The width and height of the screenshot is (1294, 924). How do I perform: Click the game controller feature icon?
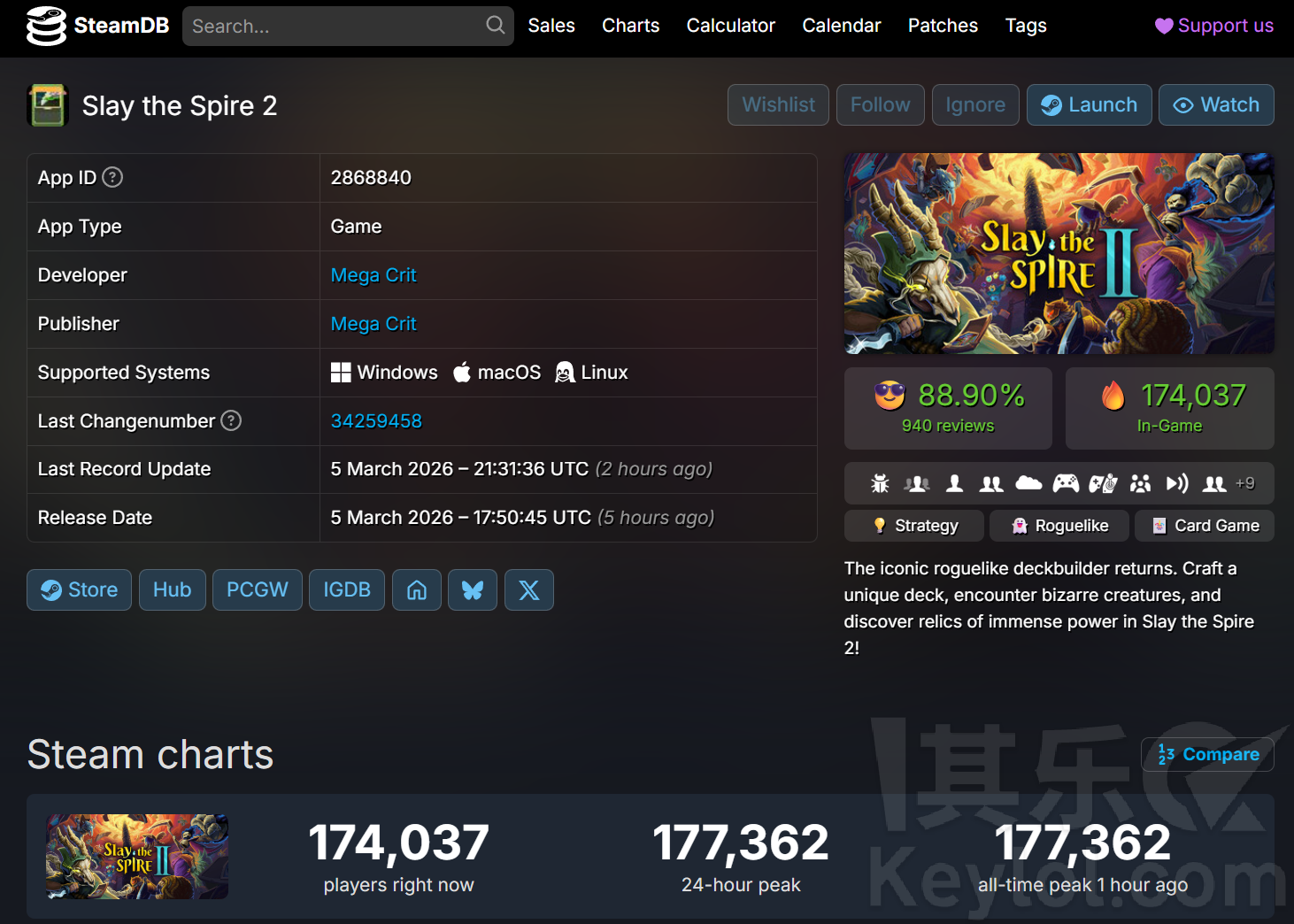pyautogui.click(x=1066, y=483)
